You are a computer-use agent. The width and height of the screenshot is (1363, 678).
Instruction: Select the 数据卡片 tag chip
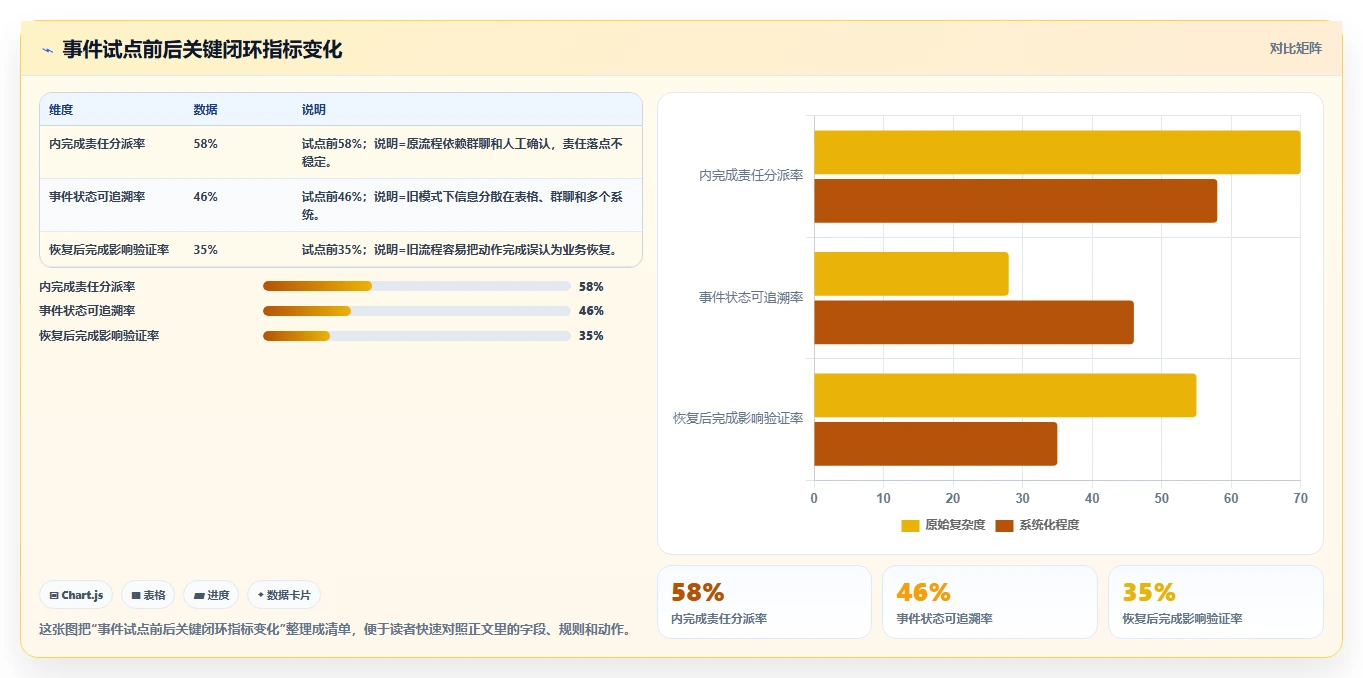[x=284, y=595]
